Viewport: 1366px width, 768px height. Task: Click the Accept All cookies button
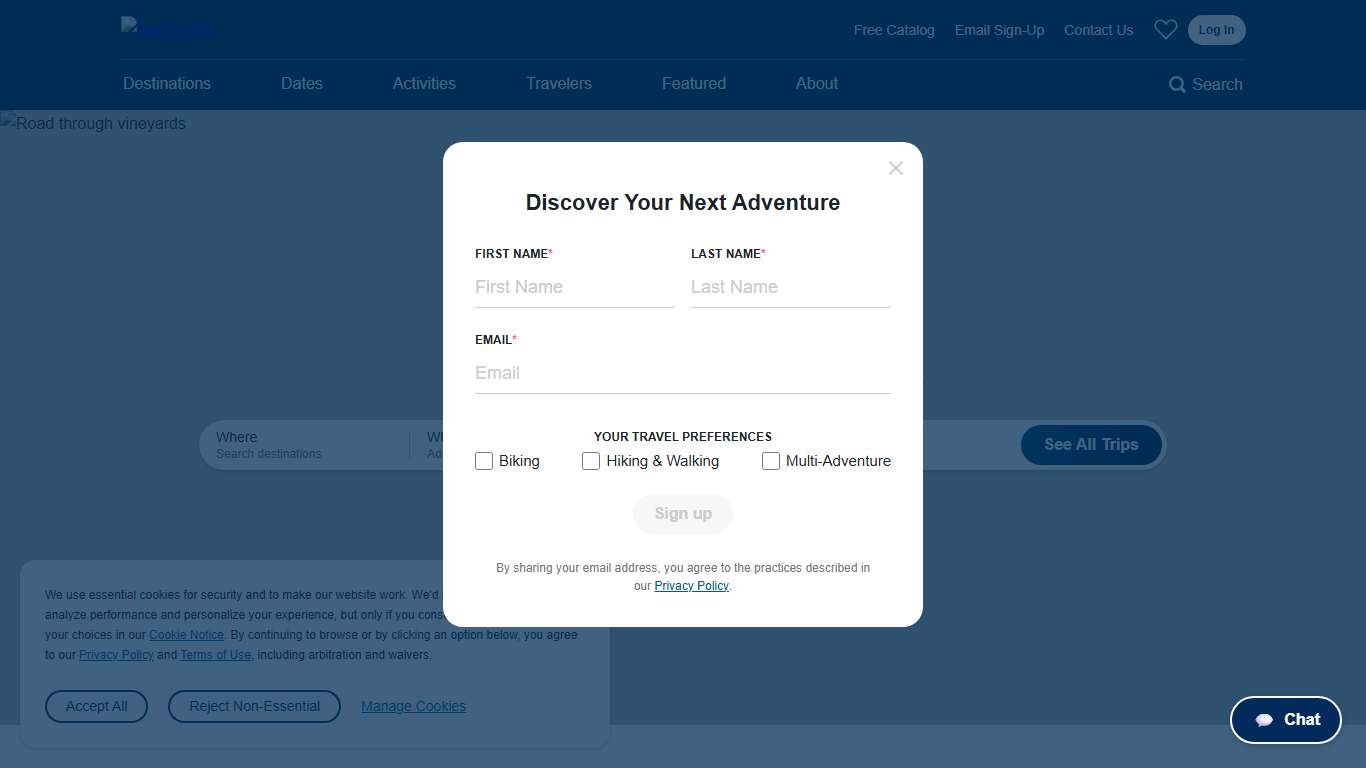pos(96,706)
